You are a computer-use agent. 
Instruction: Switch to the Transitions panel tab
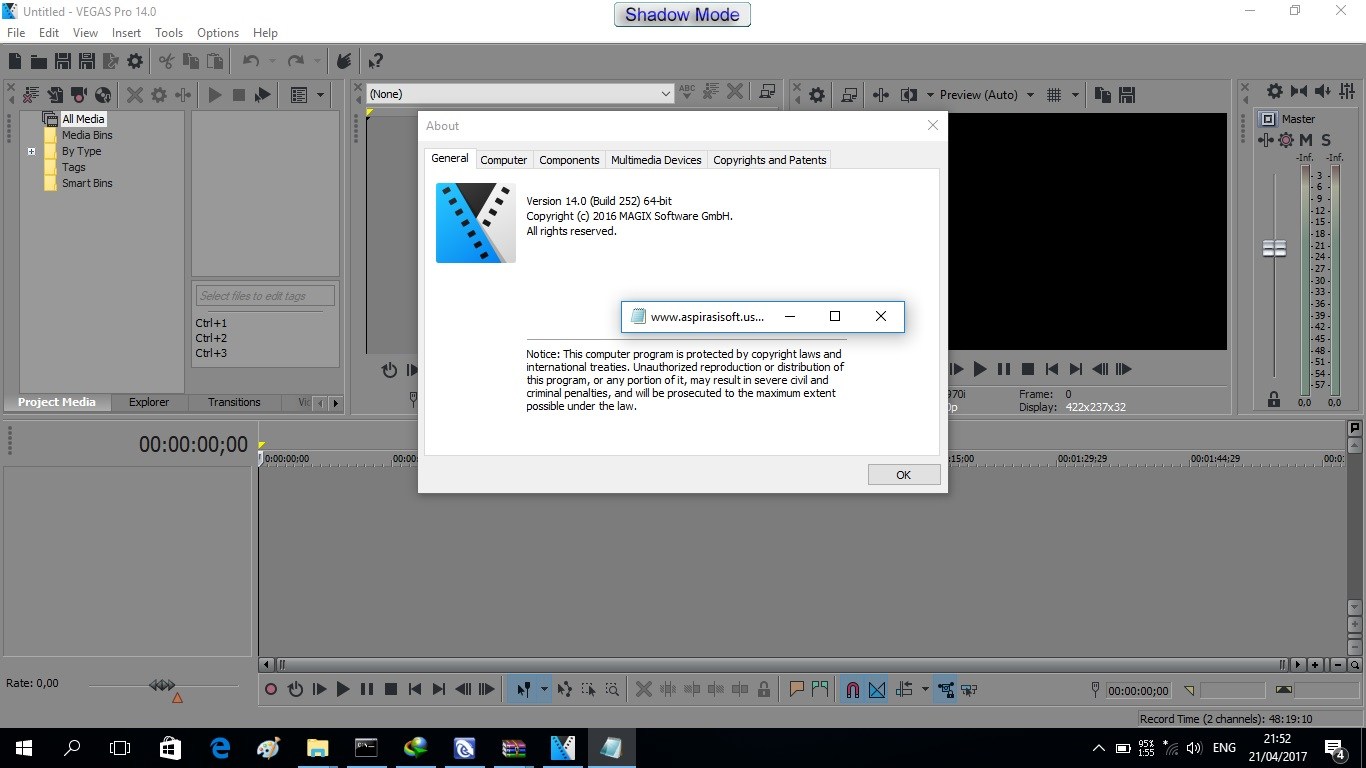(234, 402)
